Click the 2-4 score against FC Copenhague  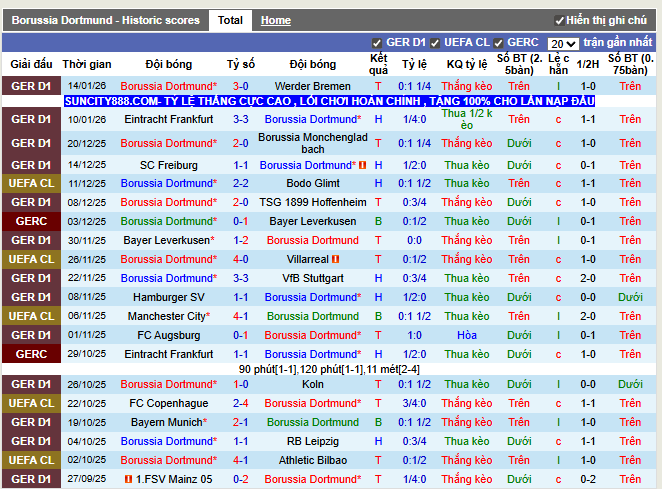pos(241,404)
